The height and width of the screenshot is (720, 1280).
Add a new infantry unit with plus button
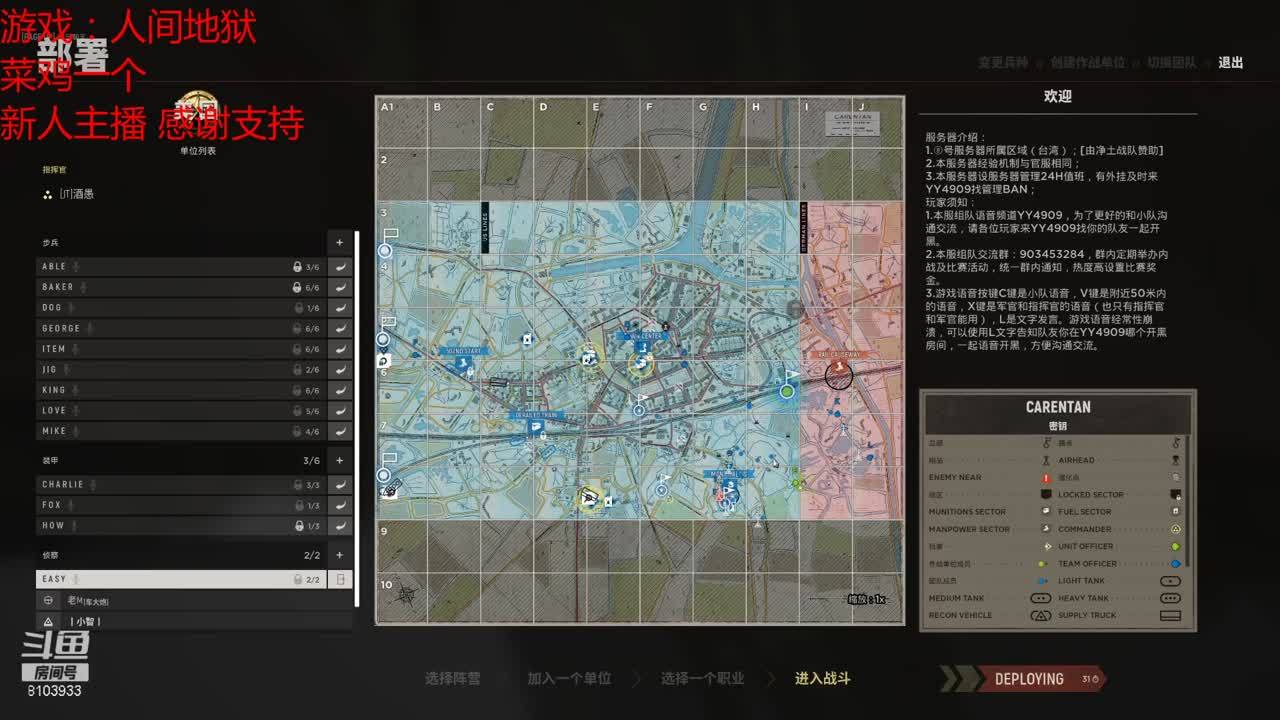pos(340,243)
